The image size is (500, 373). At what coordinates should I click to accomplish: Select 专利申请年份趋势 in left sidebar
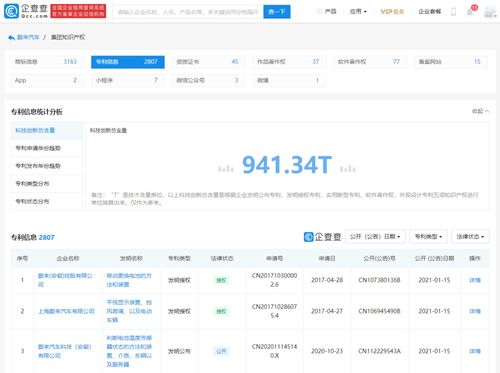[47, 148]
